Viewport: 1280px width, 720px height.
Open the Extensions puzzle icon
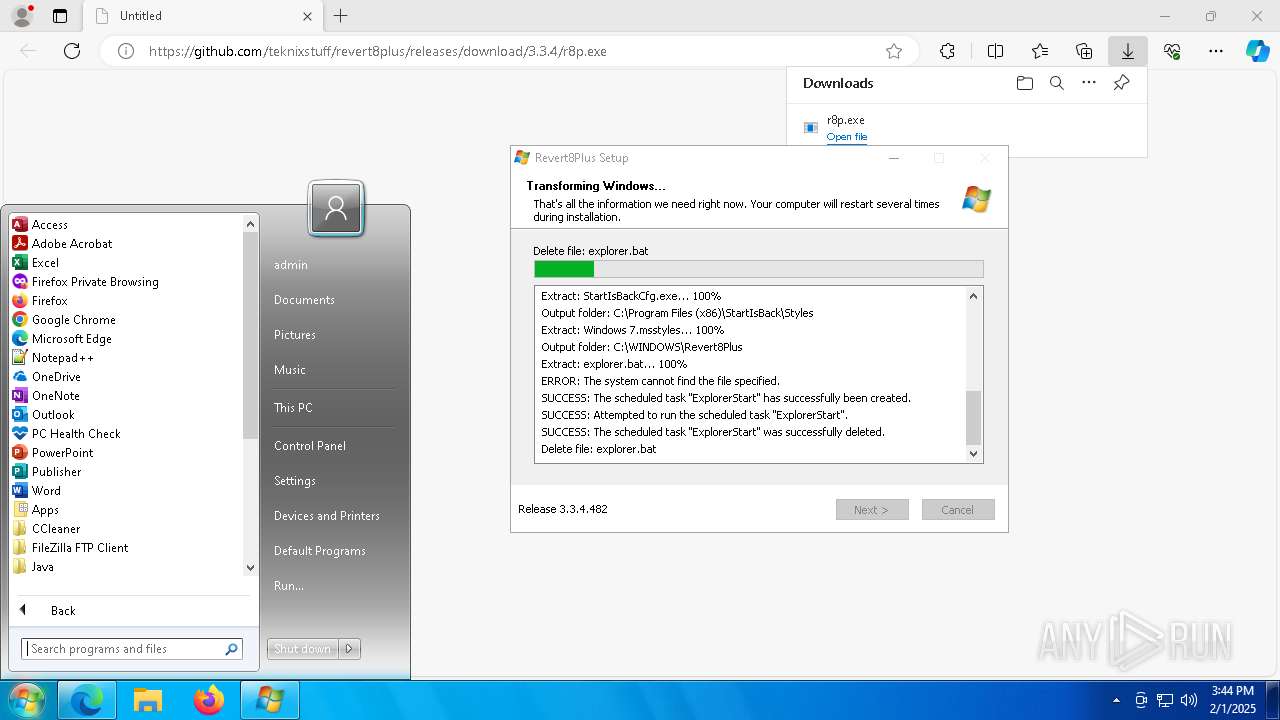point(947,51)
